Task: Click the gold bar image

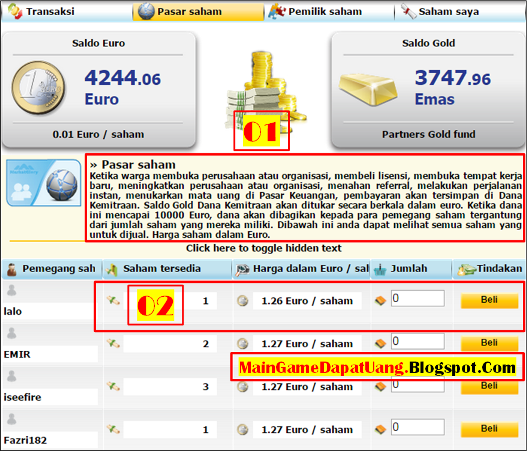Action: click(368, 89)
